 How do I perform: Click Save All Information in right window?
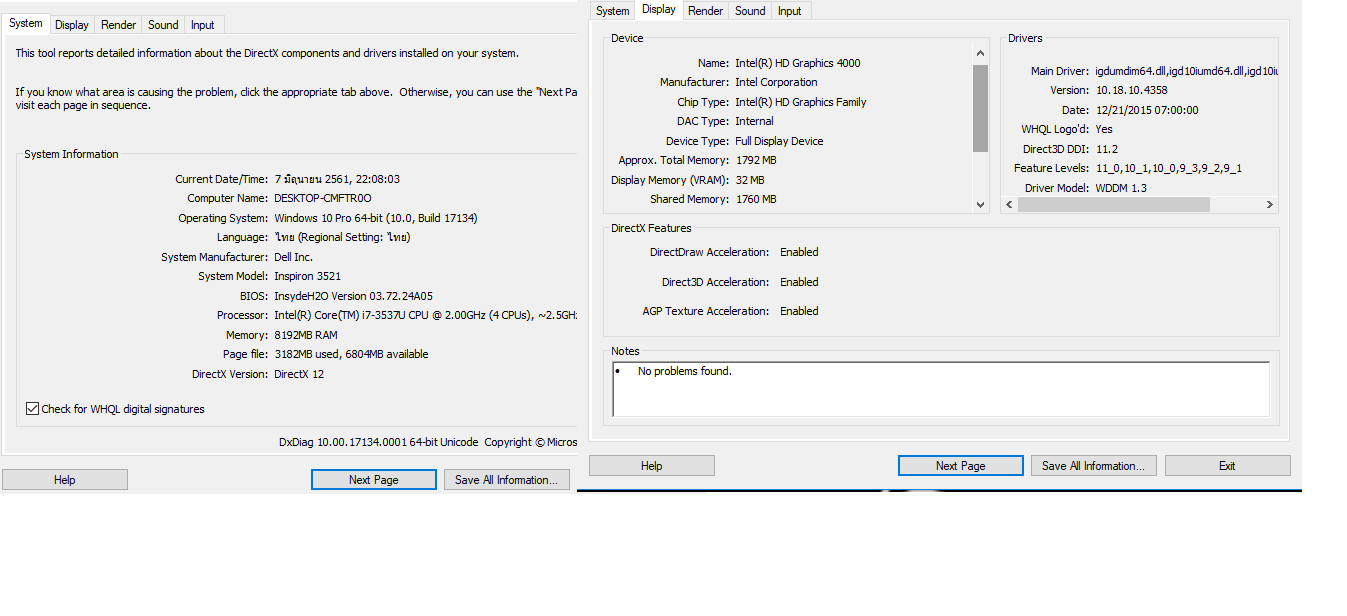click(x=1094, y=466)
